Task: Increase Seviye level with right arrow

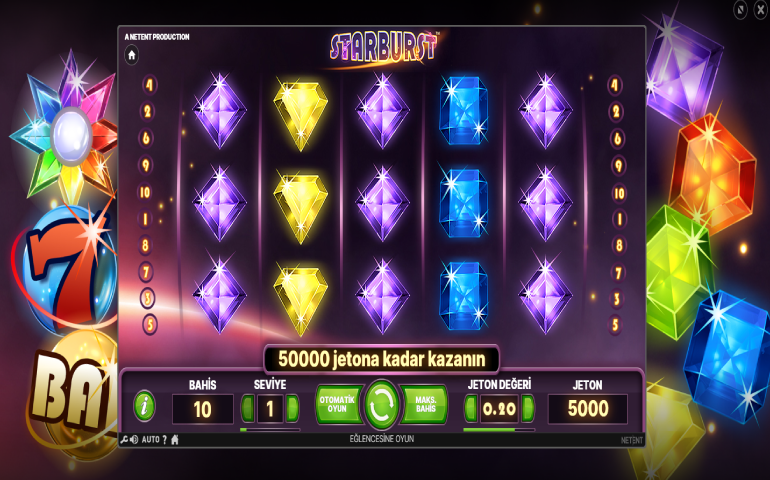Action: (292, 408)
